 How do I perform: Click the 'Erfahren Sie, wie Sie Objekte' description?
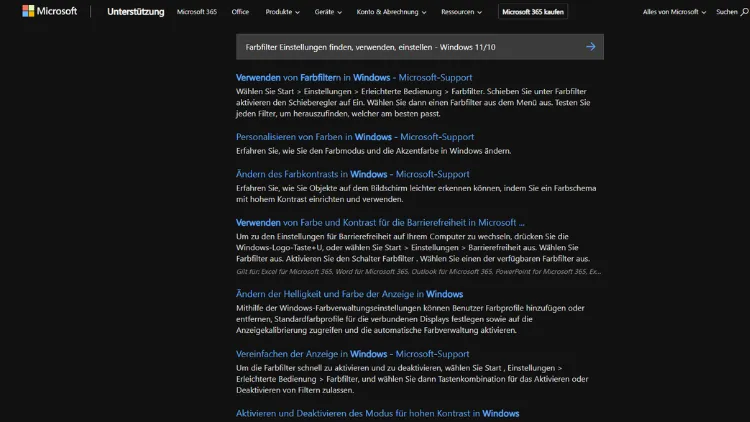pos(416,194)
